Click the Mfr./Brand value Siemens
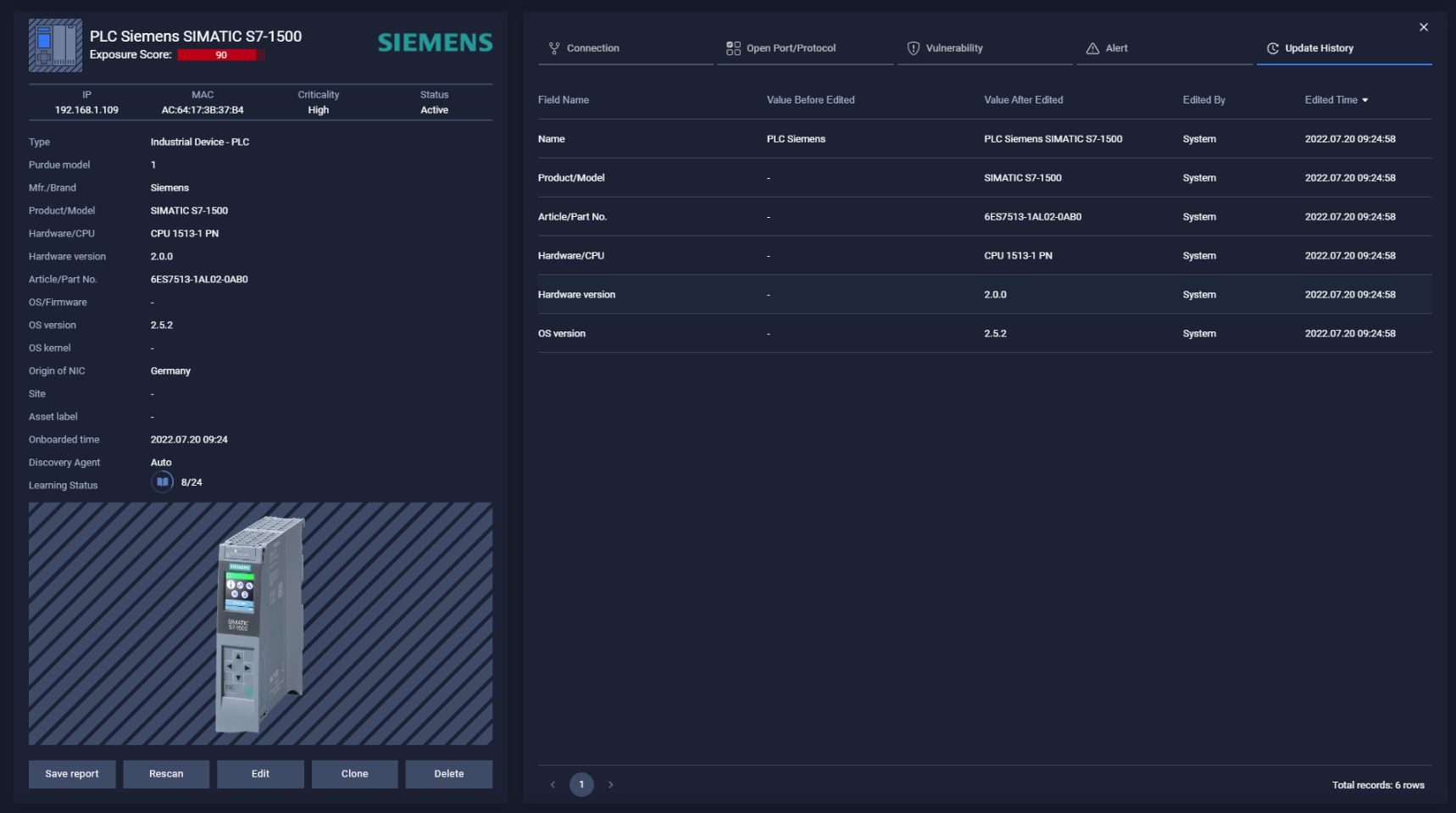The width and height of the screenshot is (1456, 813). point(169,188)
